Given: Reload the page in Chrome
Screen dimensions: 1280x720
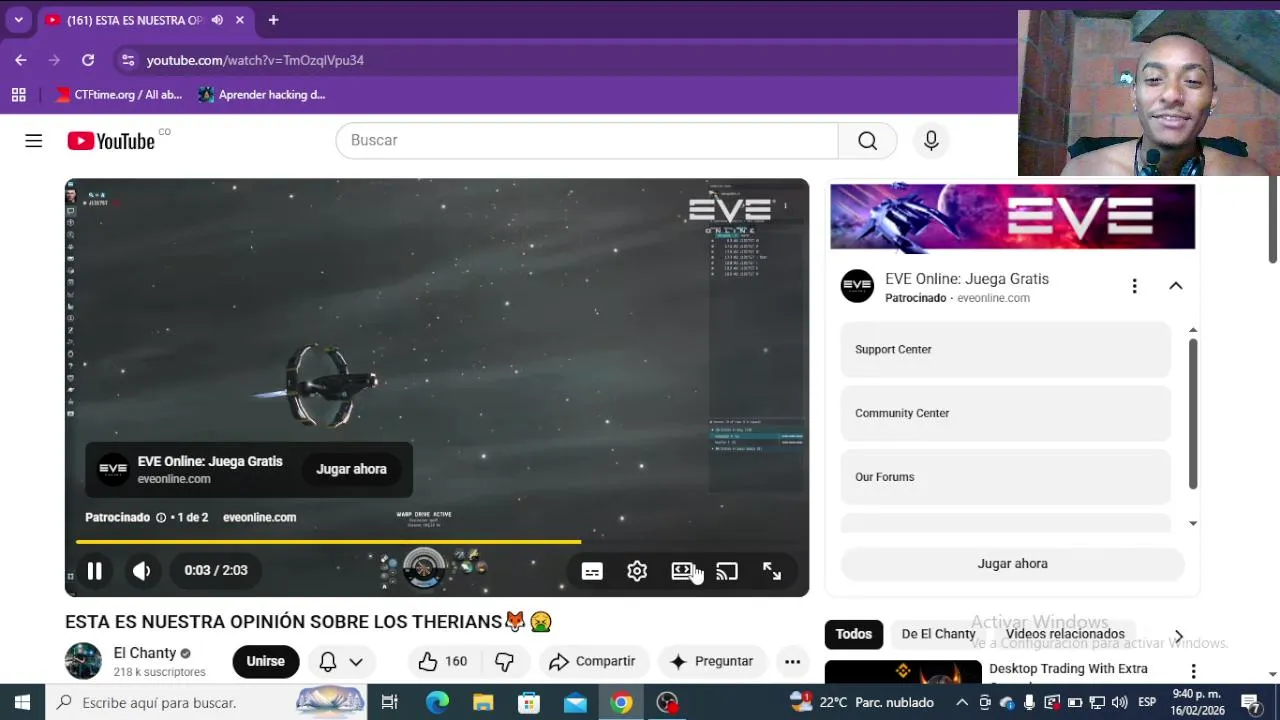Looking at the screenshot, I should pyautogui.click(x=88, y=60).
